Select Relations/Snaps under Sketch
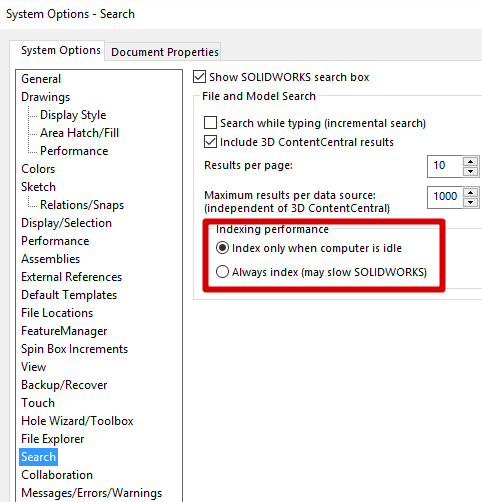The width and height of the screenshot is (482, 502). click(x=82, y=205)
